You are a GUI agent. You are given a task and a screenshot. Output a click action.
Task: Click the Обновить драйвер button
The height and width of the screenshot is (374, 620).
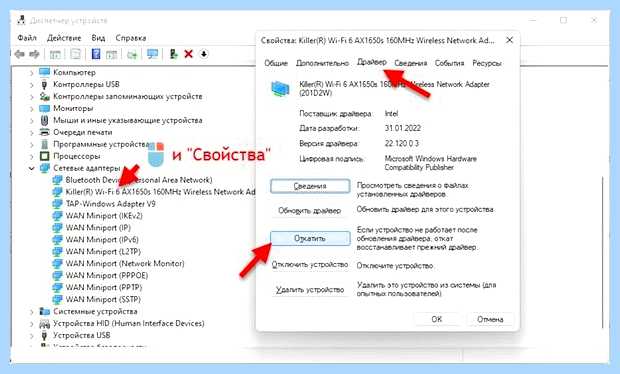[310, 210]
